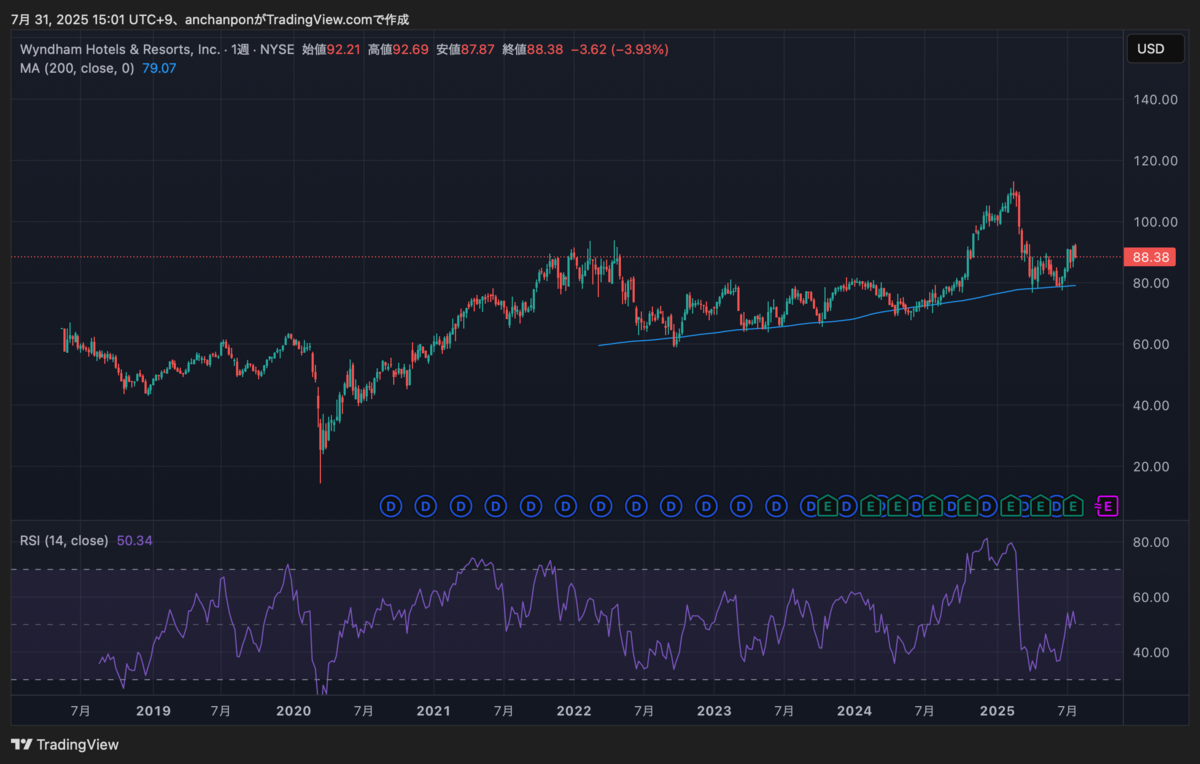Click the MA value 79.07

coord(159,68)
